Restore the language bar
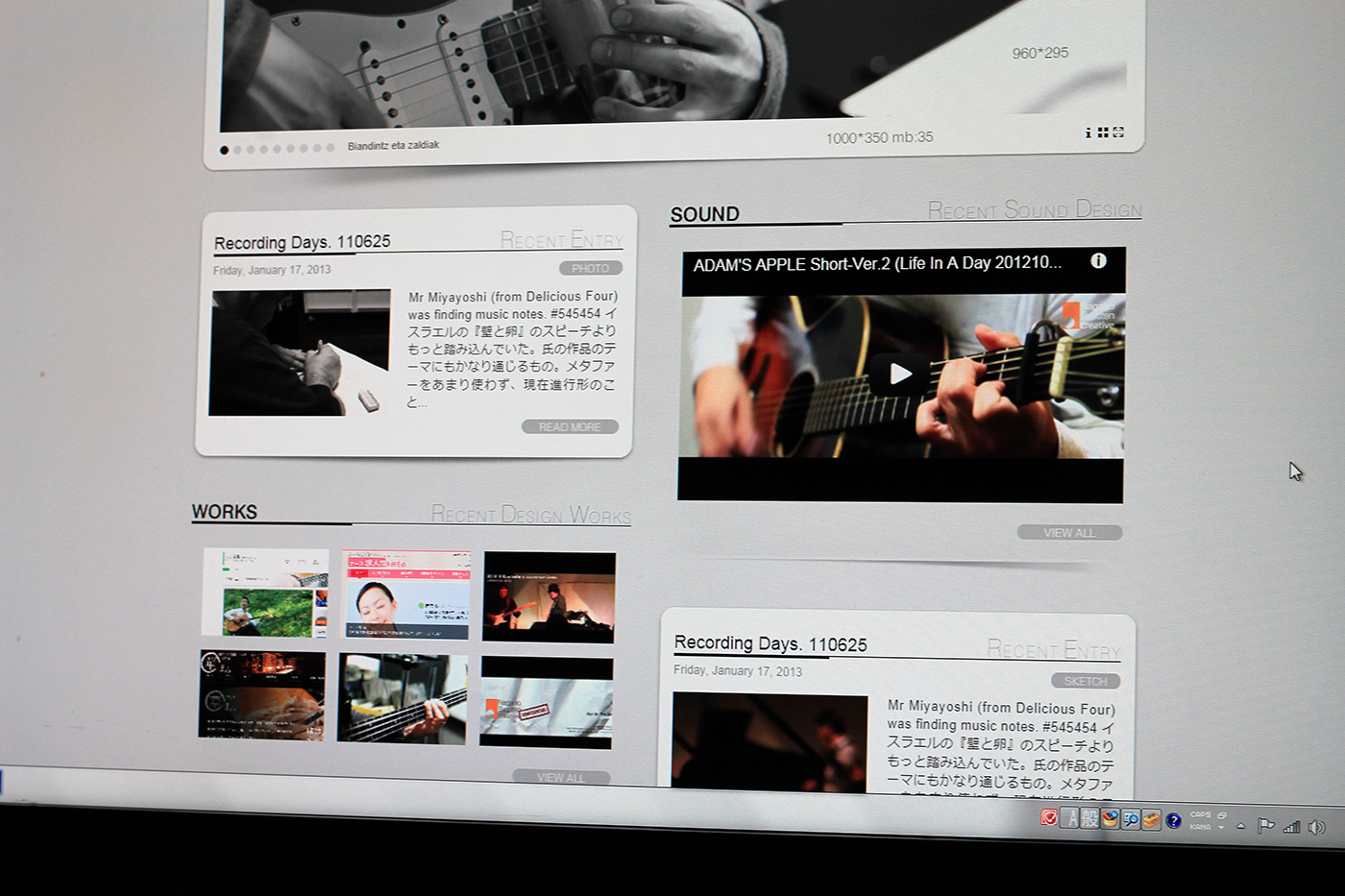 pyautogui.click(x=1222, y=815)
